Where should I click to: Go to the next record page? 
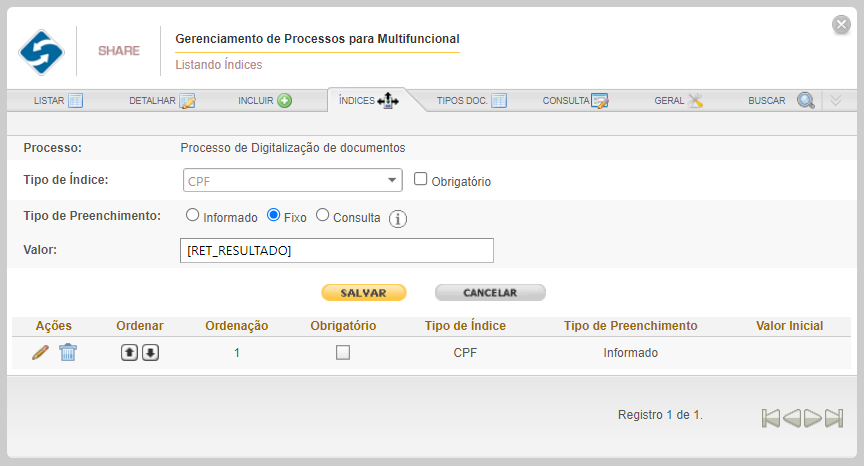pyautogui.click(x=813, y=418)
